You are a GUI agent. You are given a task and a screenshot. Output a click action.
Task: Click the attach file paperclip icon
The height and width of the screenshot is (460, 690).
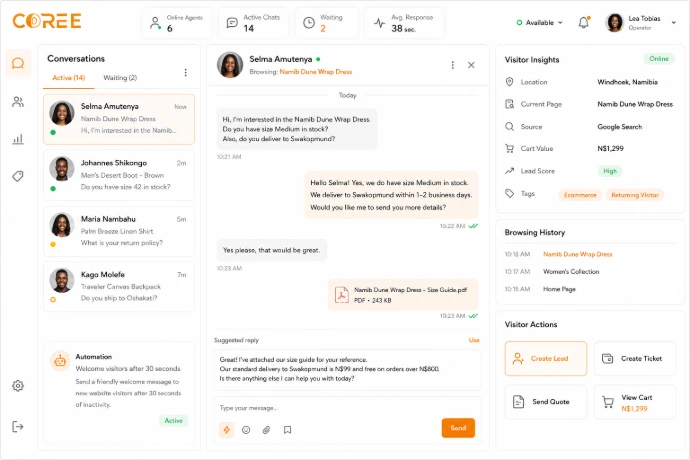pos(266,430)
